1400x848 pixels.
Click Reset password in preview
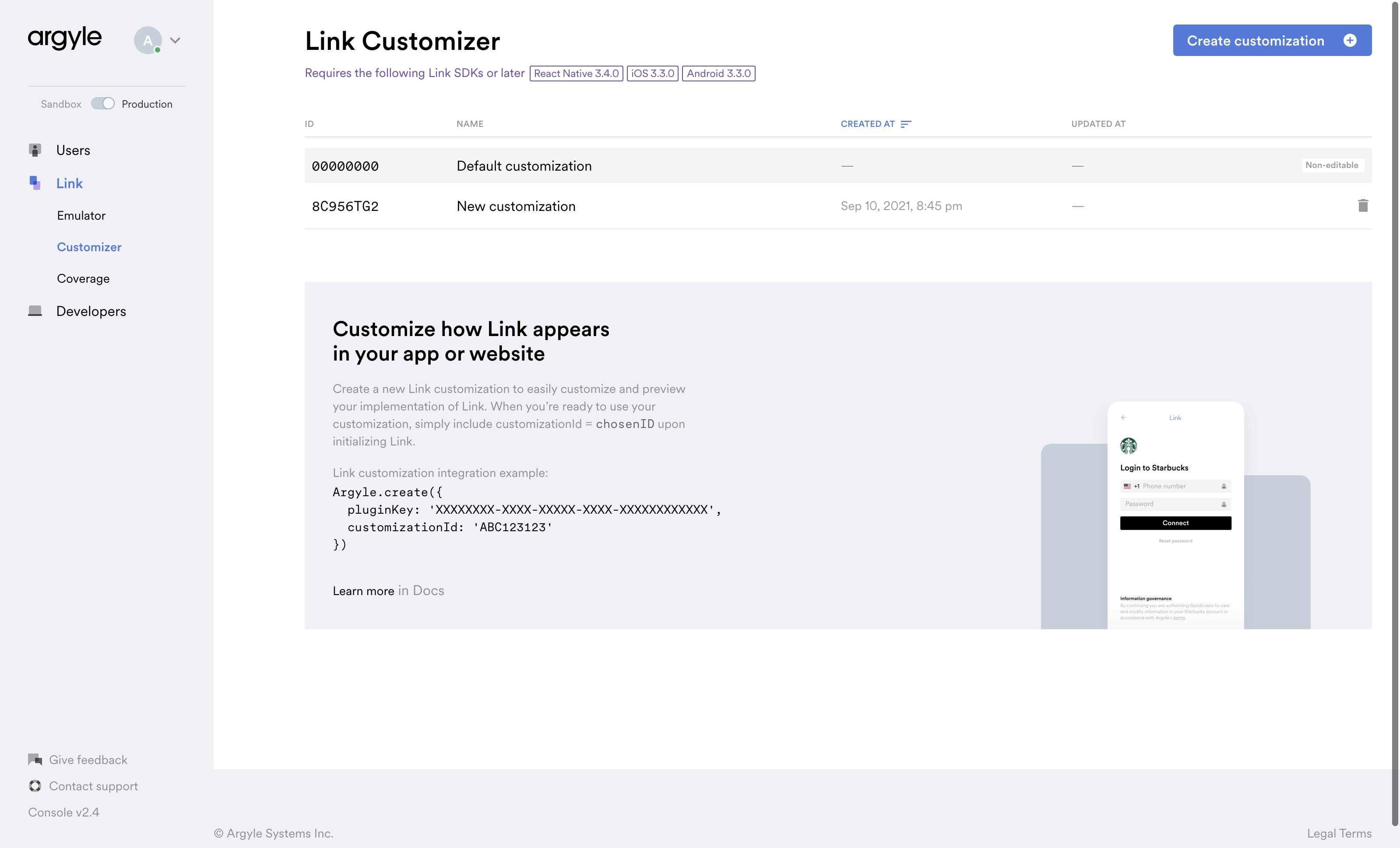pyautogui.click(x=1175, y=541)
